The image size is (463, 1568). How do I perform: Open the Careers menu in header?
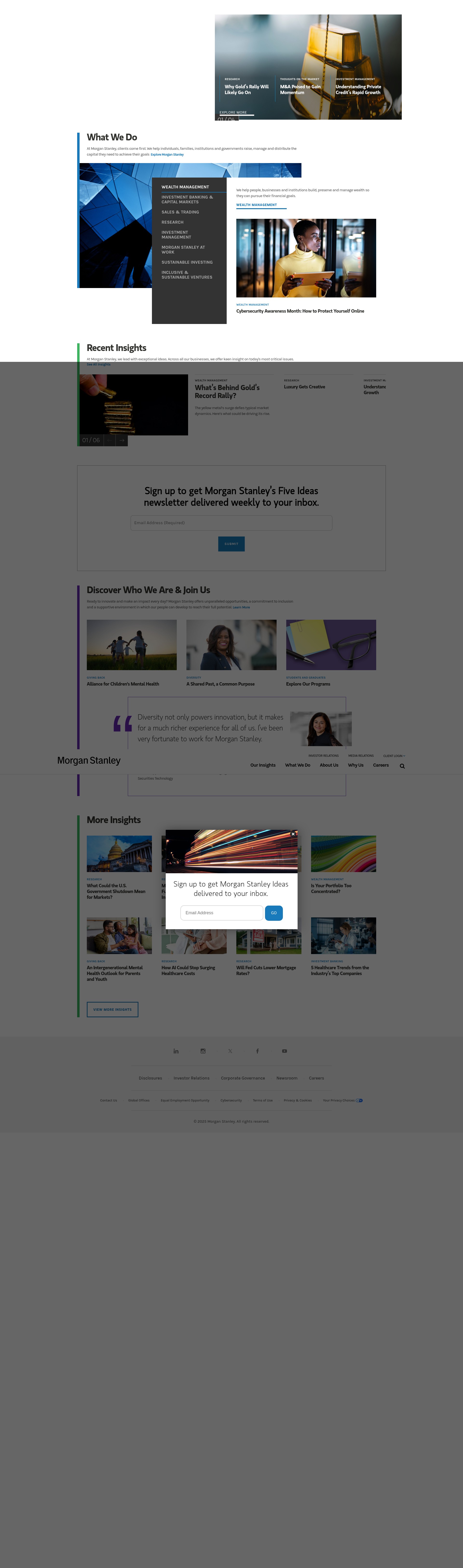381,765
